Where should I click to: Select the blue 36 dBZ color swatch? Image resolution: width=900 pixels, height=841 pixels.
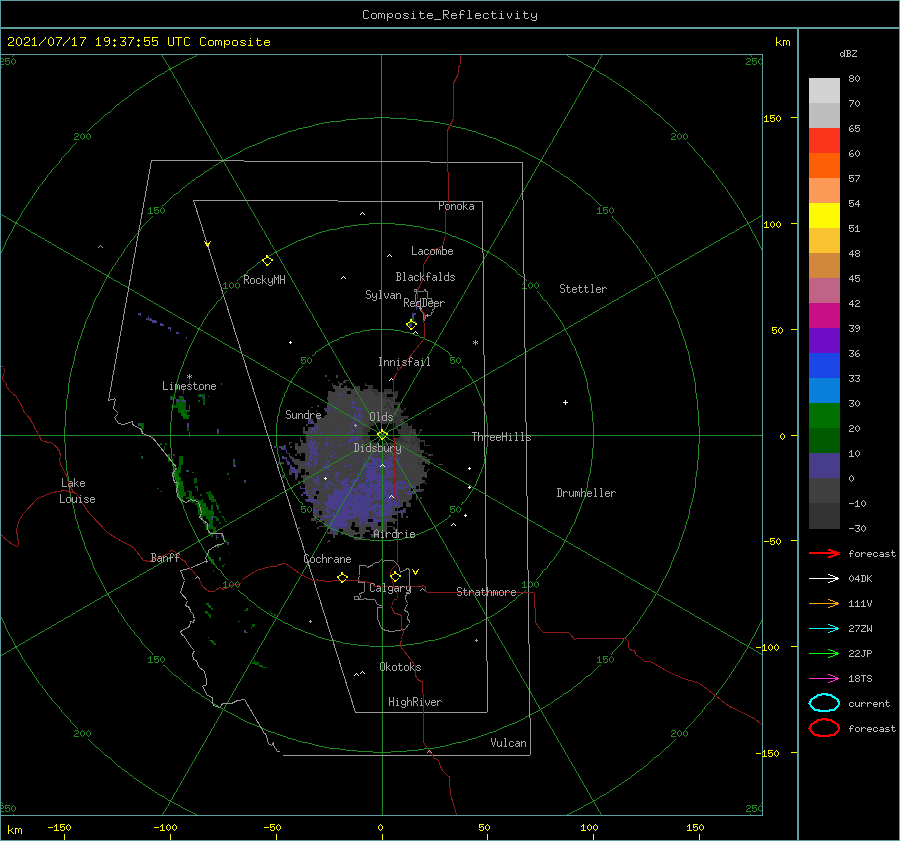tap(824, 365)
